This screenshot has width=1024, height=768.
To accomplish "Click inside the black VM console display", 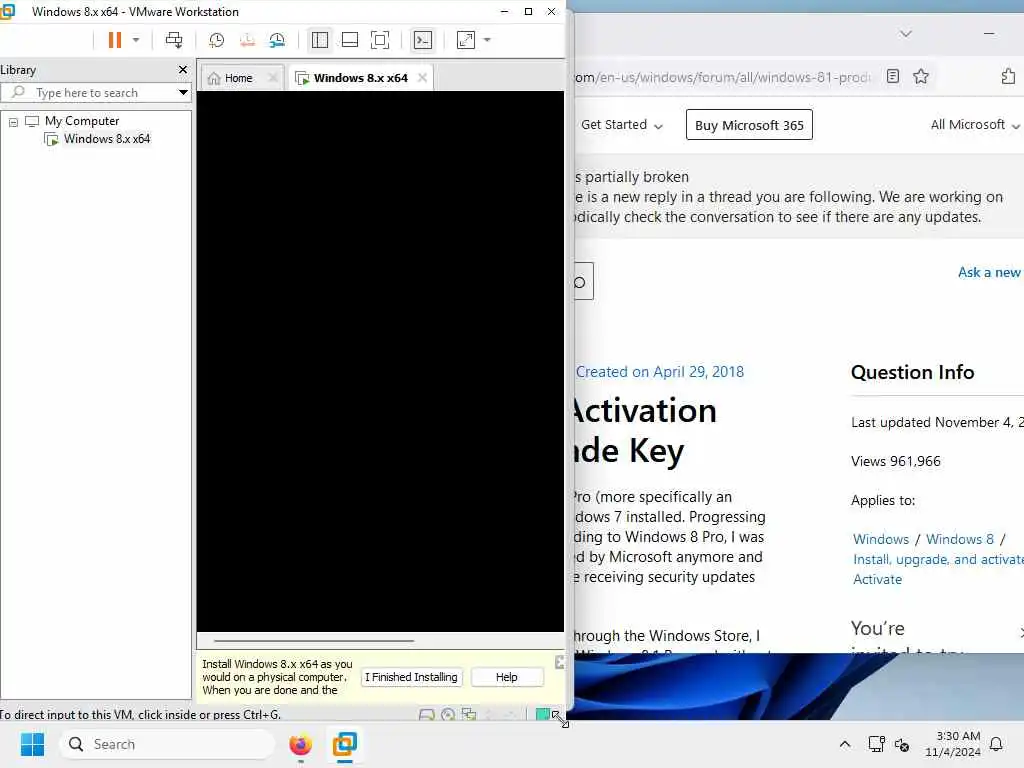I will [380, 361].
